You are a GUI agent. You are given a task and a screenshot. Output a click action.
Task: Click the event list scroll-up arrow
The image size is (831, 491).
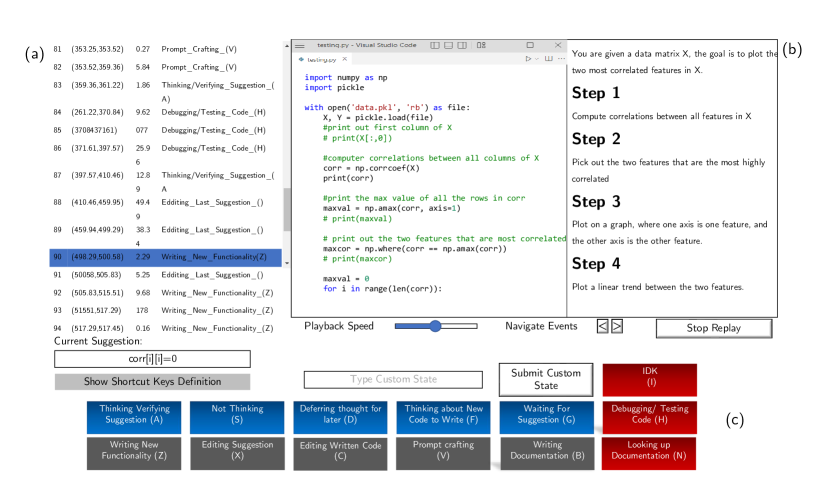pos(287,46)
